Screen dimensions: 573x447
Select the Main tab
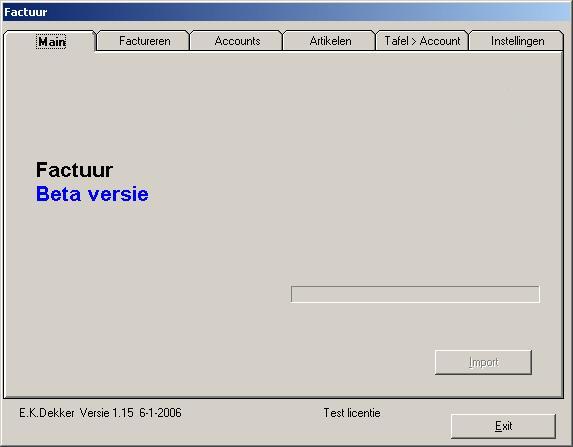(x=50, y=41)
